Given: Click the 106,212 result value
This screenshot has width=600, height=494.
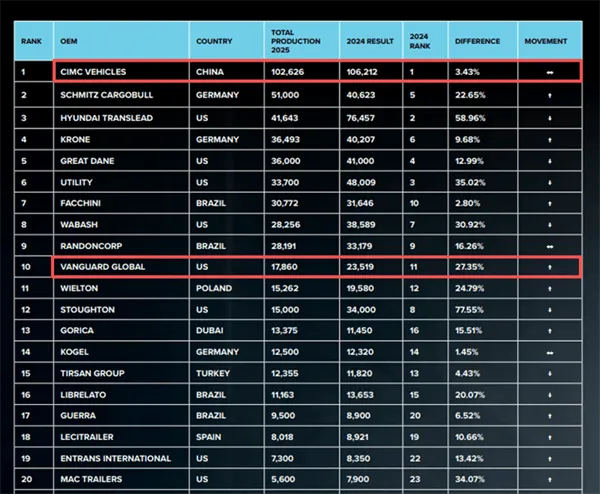Looking at the screenshot, I should tap(362, 72).
